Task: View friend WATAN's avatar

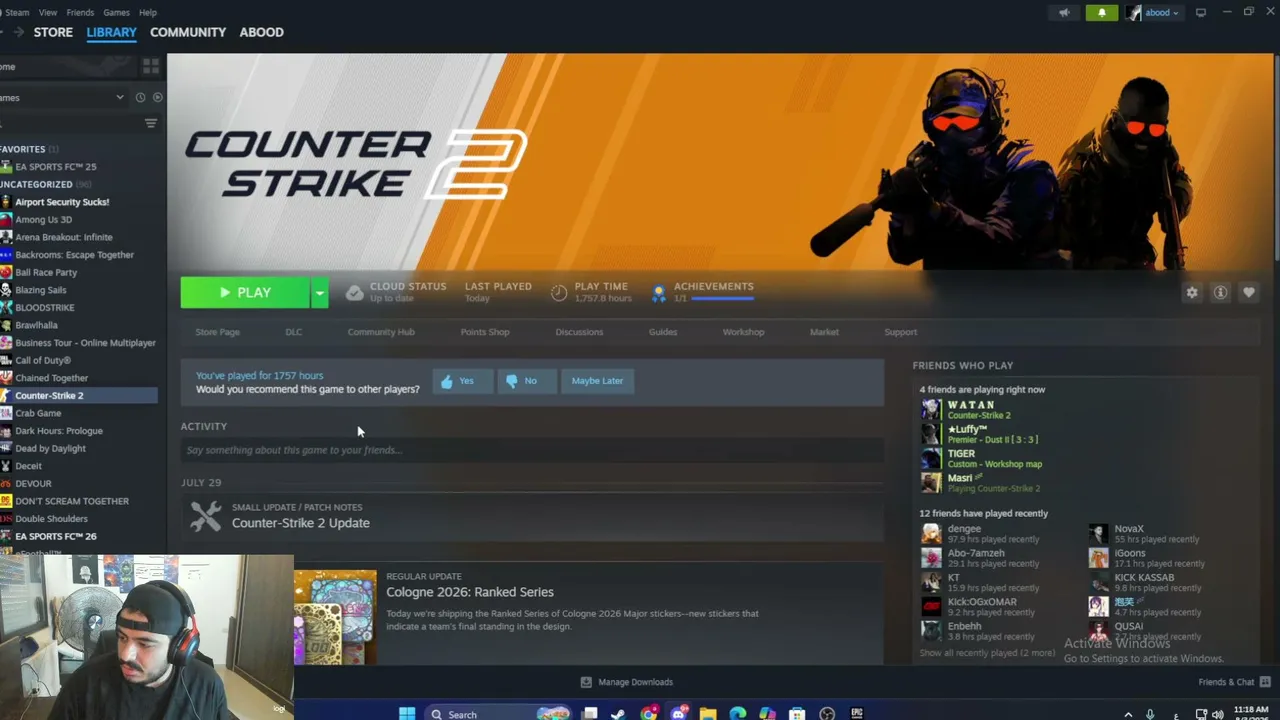Action: (931, 410)
